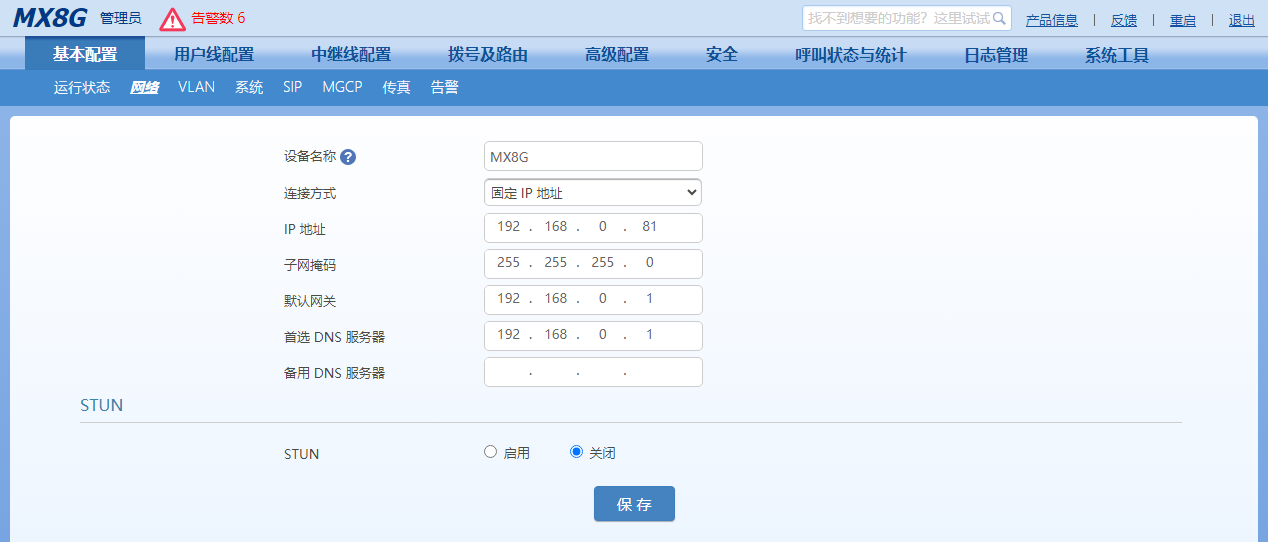Open the 日志管理 tab
The image size is (1268, 542).
click(x=996, y=55)
